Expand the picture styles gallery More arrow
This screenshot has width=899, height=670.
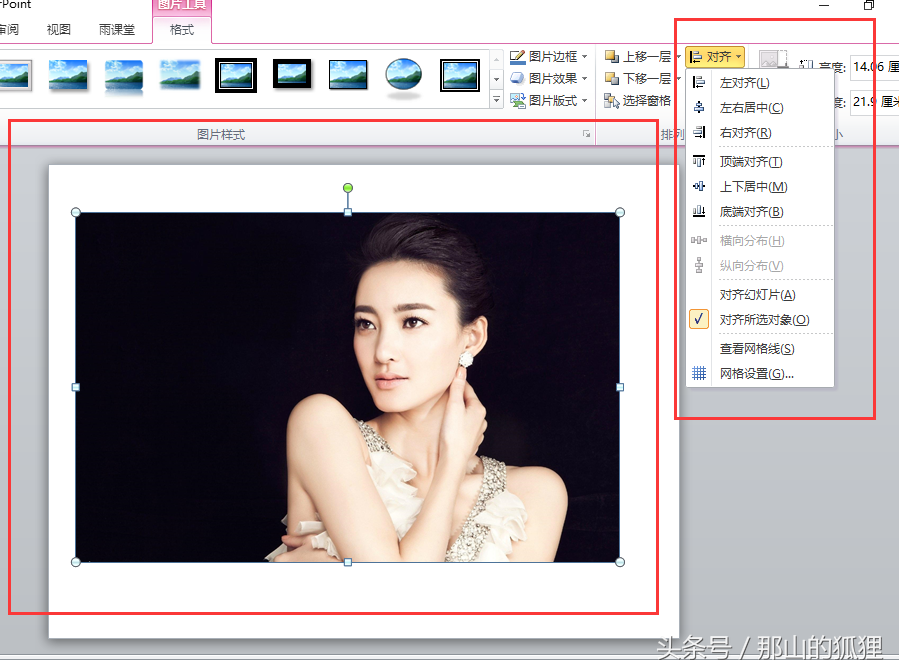coord(497,100)
